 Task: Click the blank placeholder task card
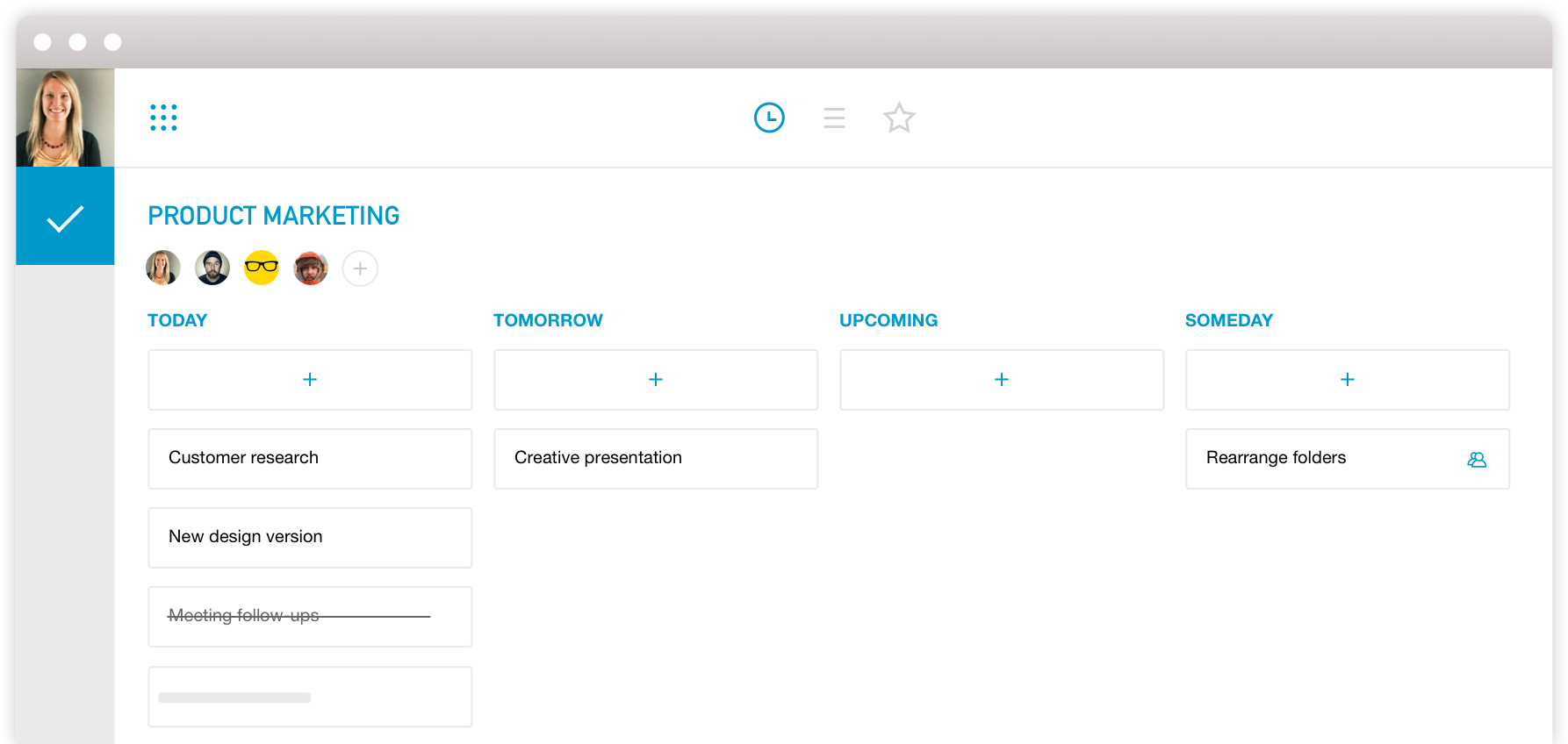coord(310,697)
